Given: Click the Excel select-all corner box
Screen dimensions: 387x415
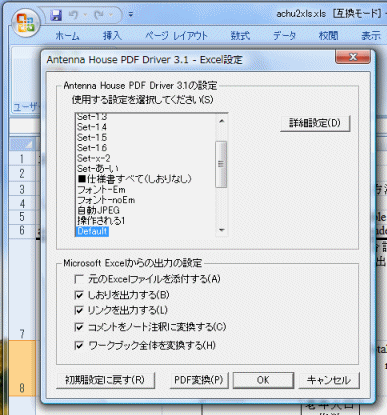Looking at the screenshot, I should pyautogui.click(x=22, y=144).
